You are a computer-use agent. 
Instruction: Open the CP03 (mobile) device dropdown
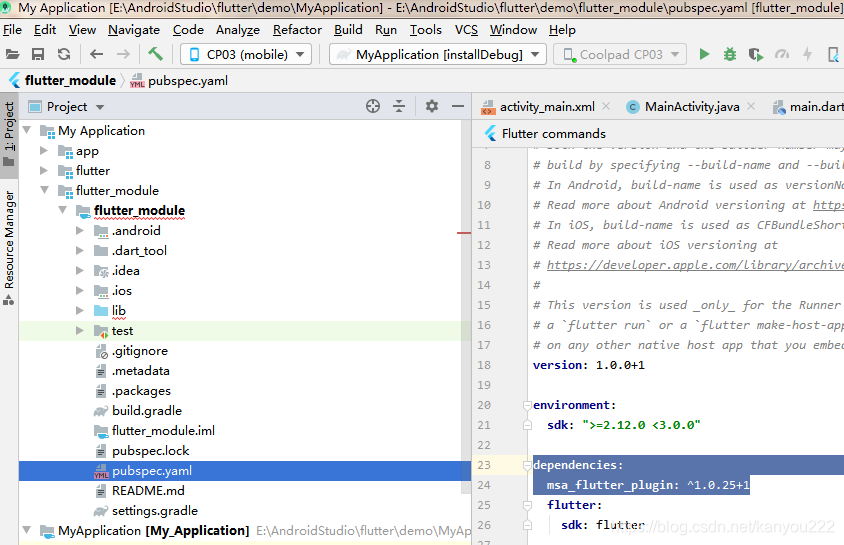click(246, 54)
